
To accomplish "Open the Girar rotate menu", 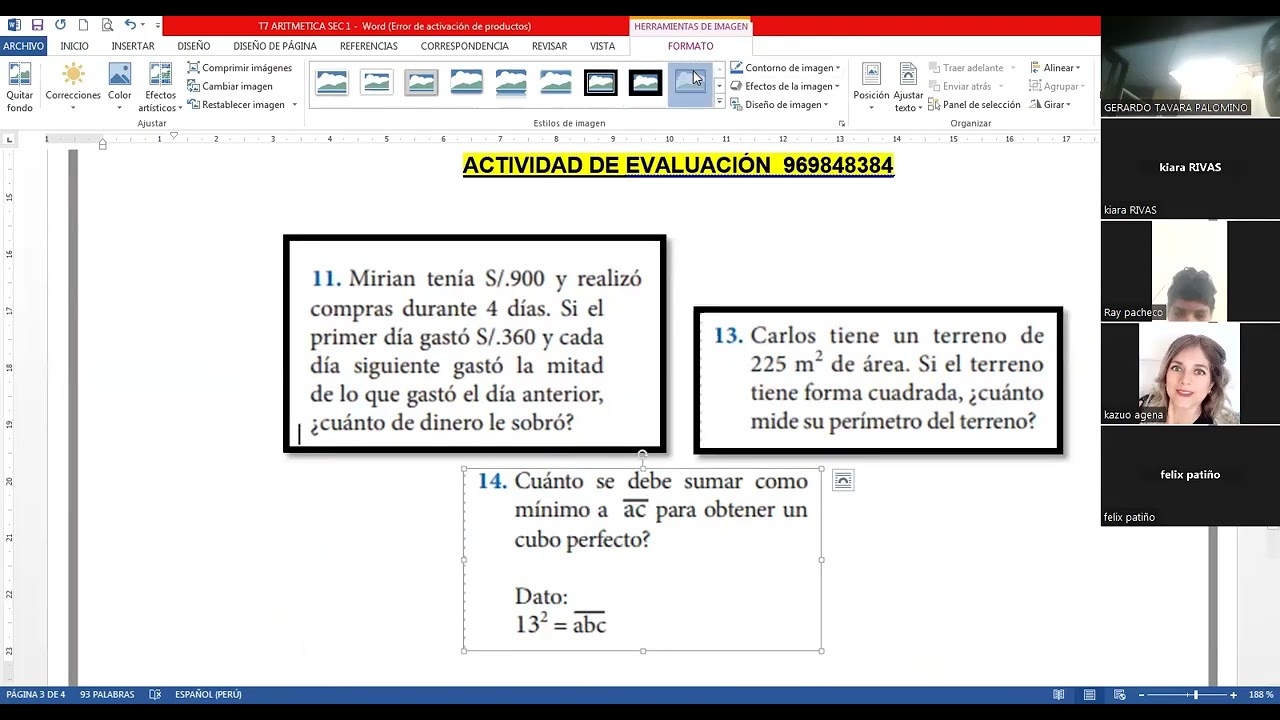I will point(1050,104).
